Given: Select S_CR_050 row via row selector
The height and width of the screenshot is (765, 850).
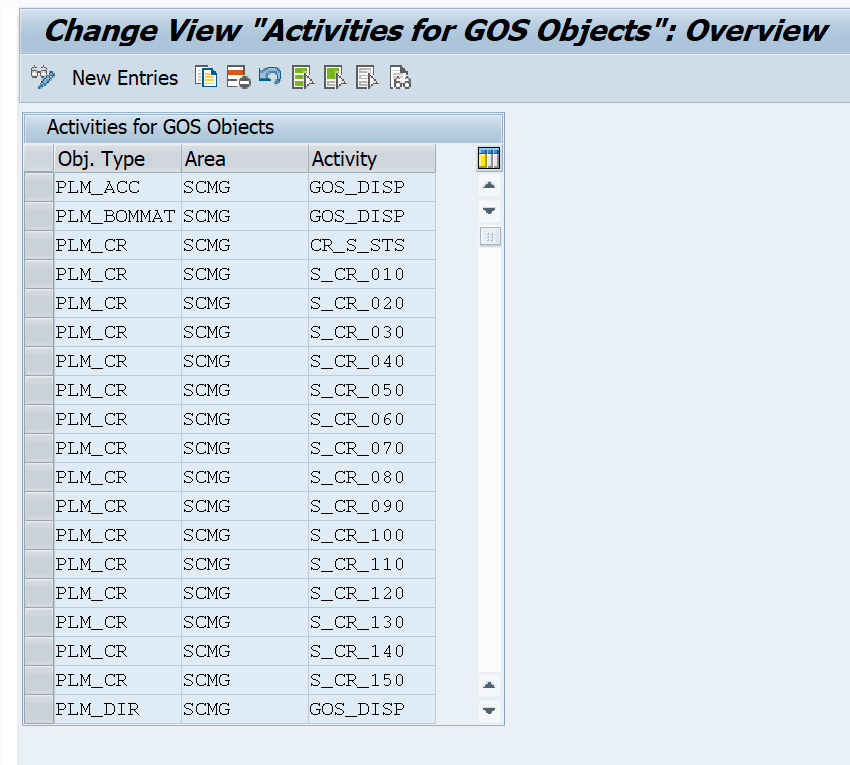Looking at the screenshot, I should click(x=39, y=390).
